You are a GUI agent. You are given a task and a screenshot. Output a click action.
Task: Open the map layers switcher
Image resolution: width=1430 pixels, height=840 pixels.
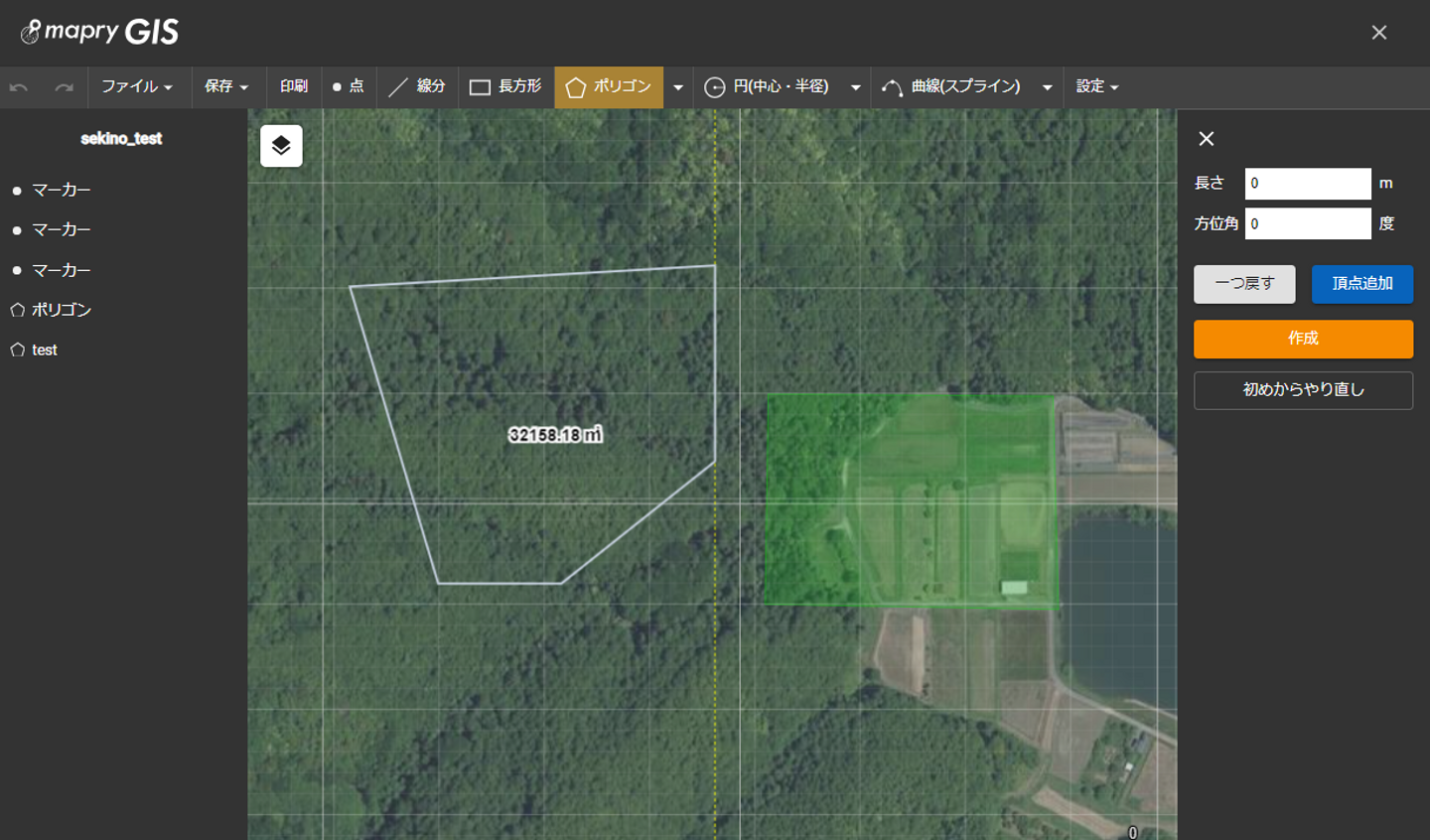click(281, 146)
